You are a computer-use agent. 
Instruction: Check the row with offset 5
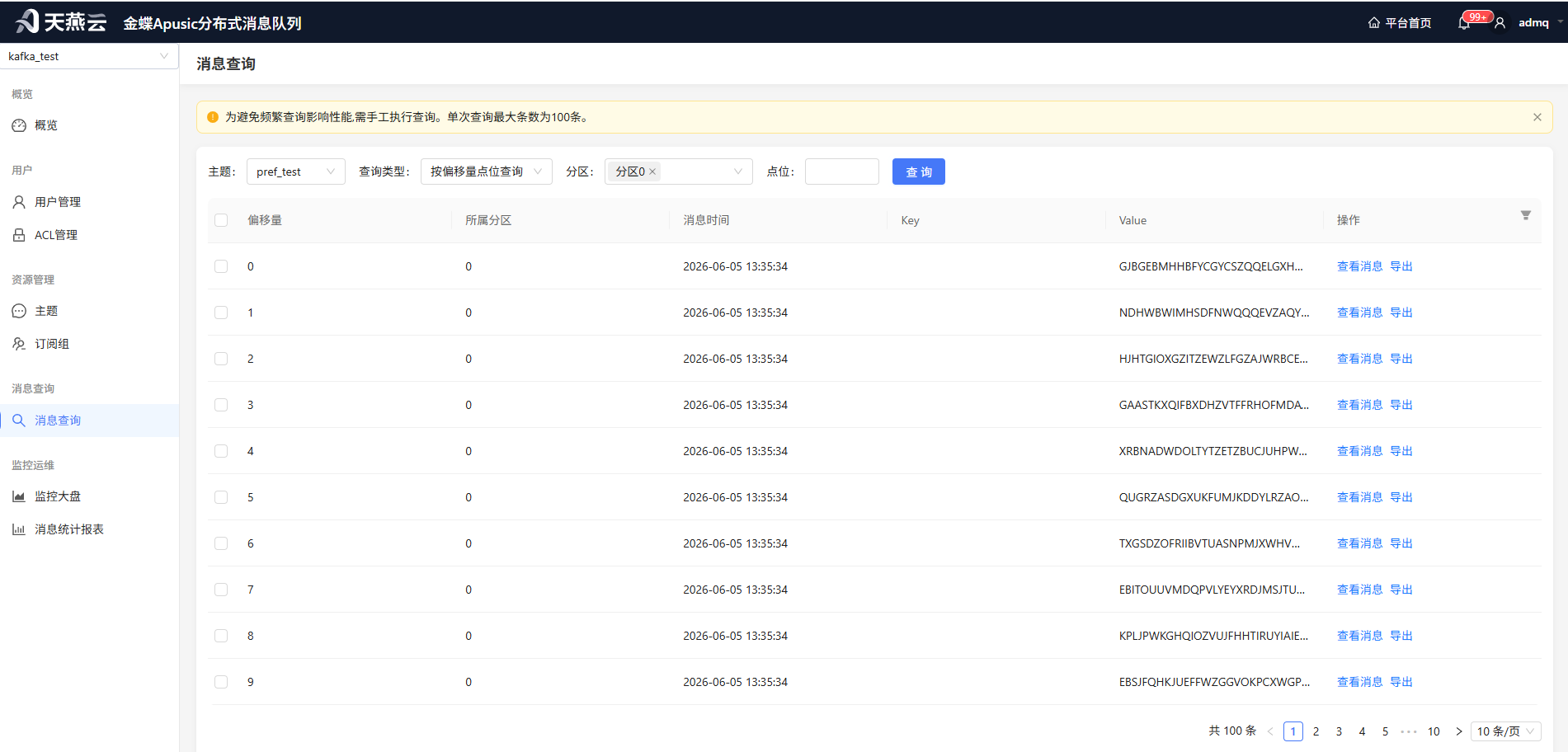[221, 497]
